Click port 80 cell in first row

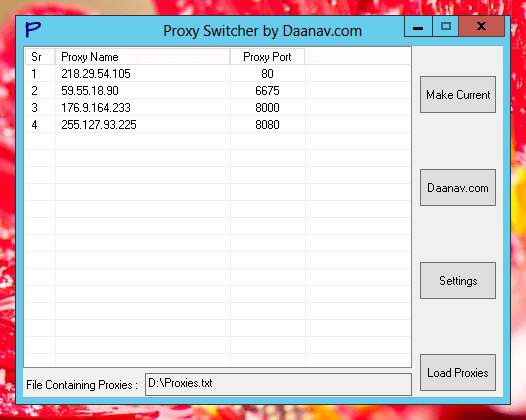[267, 74]
